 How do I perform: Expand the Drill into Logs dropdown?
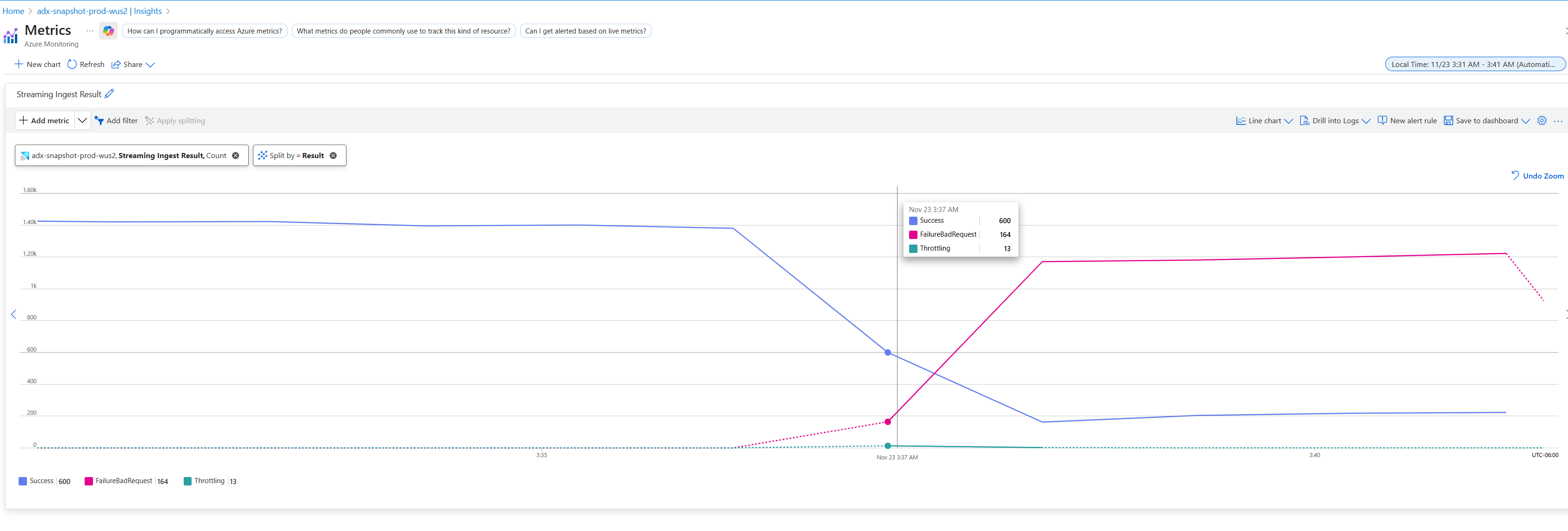pyautogui.click(x=1335, y=120)
